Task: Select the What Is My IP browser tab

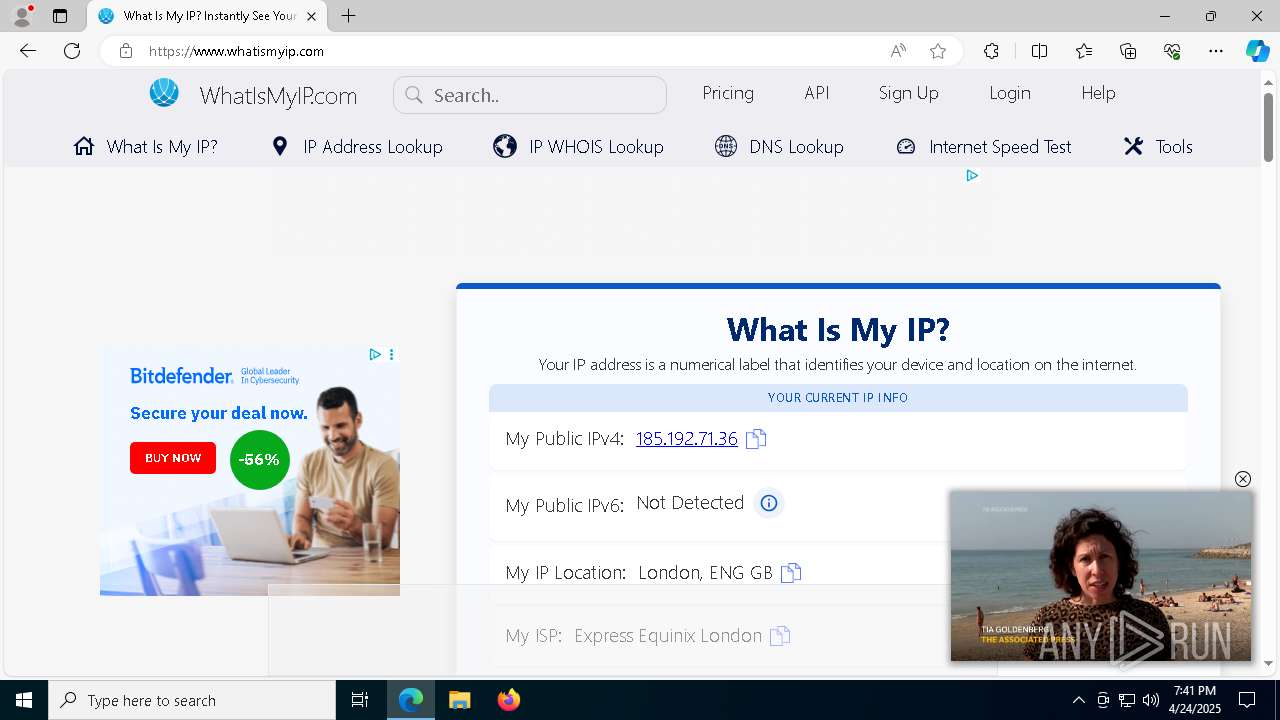Action: click(207, 16)
